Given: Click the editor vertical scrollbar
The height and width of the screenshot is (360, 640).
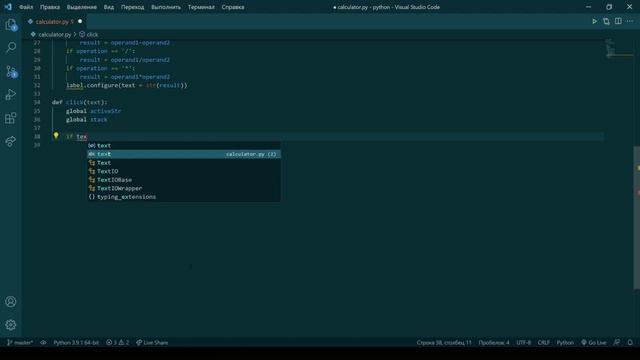Looking at the screenshot, I should click(x=637, y=218).
